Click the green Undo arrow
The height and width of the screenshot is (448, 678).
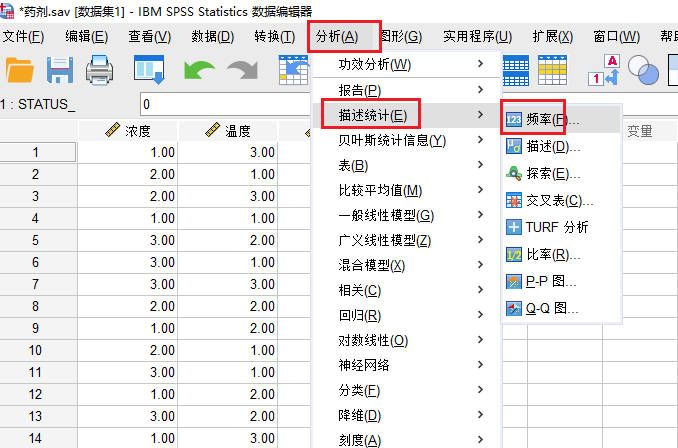[199, 70]
